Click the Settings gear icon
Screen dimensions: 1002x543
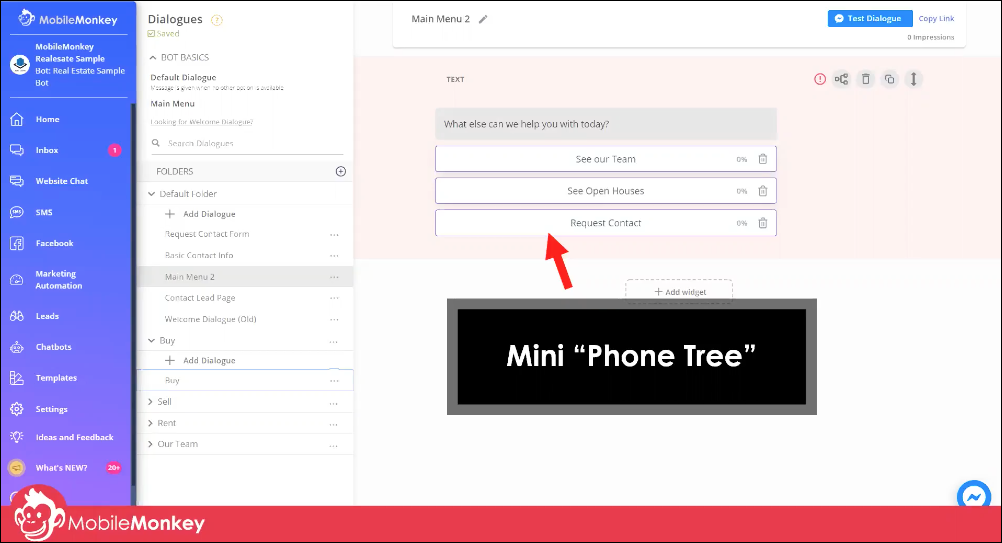coord(17,409)
